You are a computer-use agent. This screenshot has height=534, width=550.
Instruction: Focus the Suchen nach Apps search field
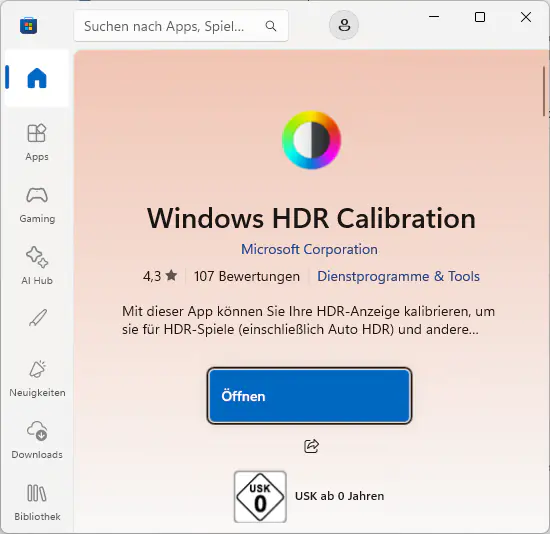[181, 26]
